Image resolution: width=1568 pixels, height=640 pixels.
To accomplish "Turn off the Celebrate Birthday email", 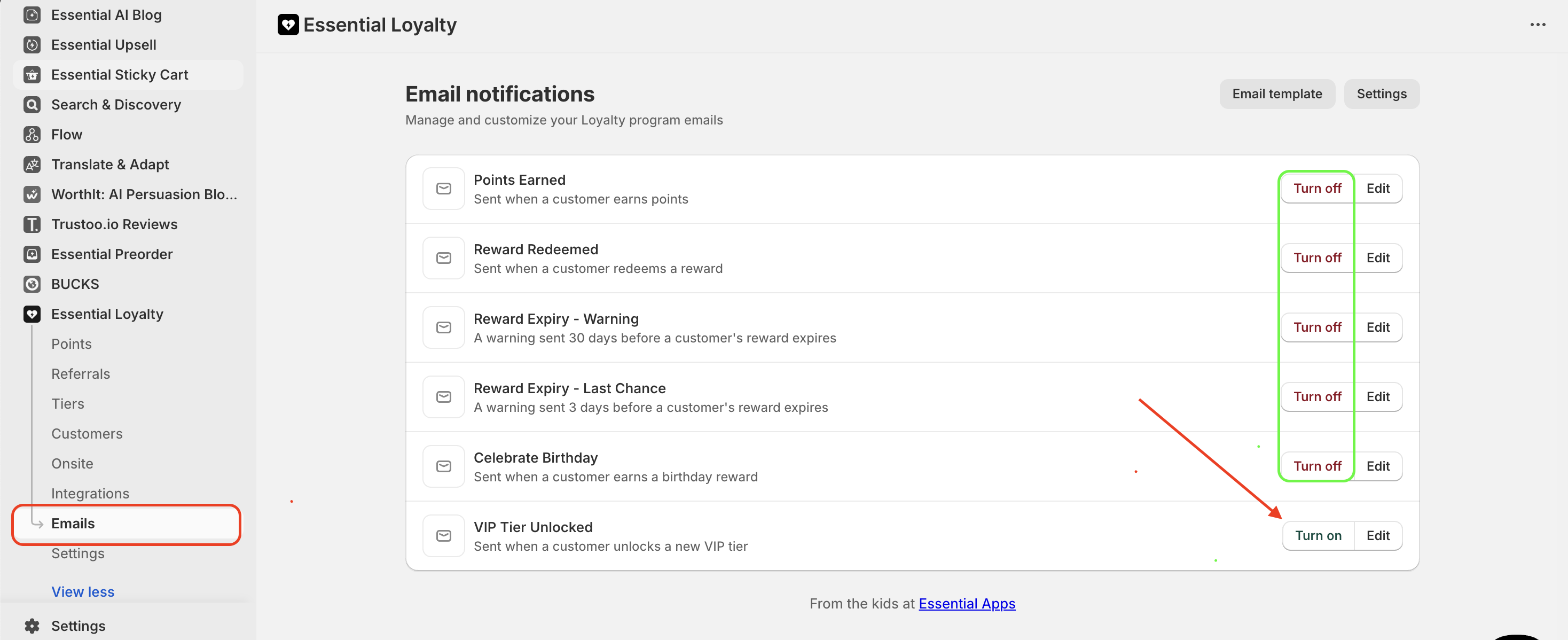I will [1316, 466].
